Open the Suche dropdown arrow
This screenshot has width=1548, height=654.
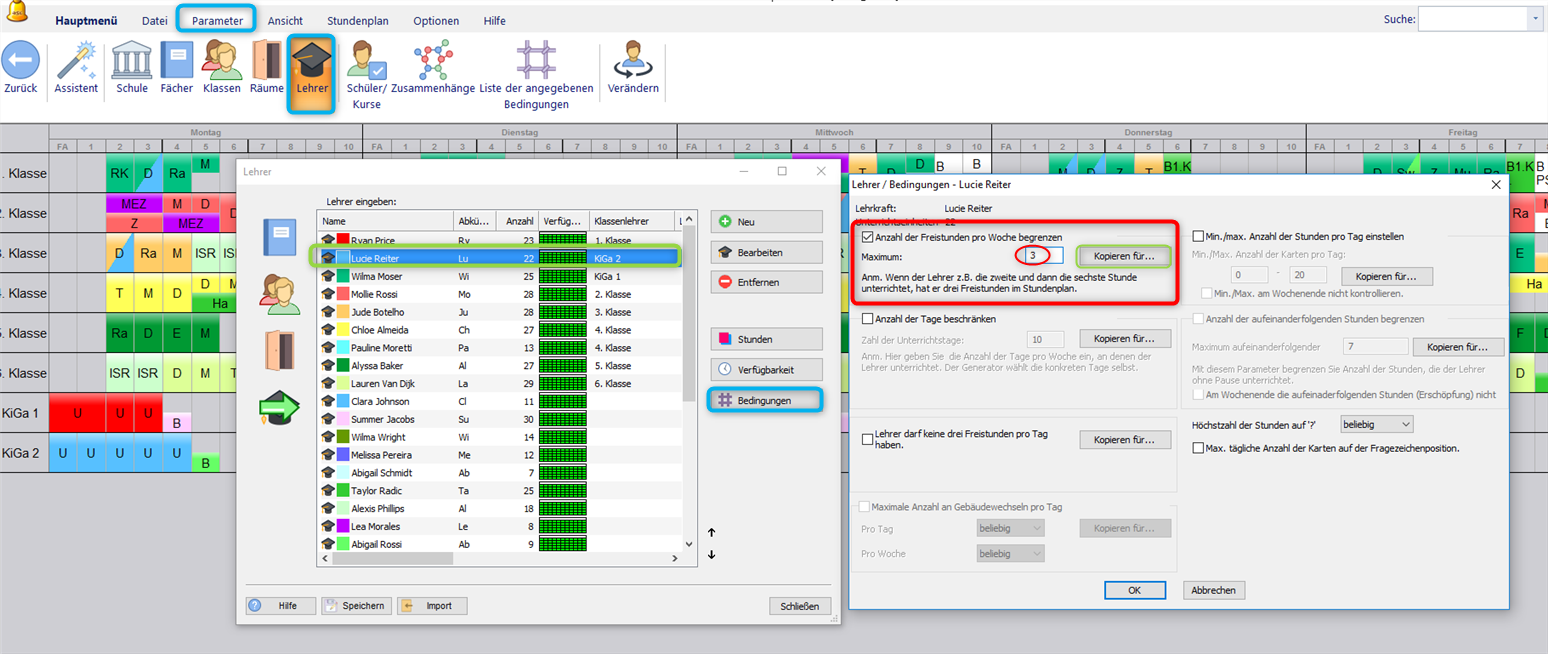pos(1534,19)
